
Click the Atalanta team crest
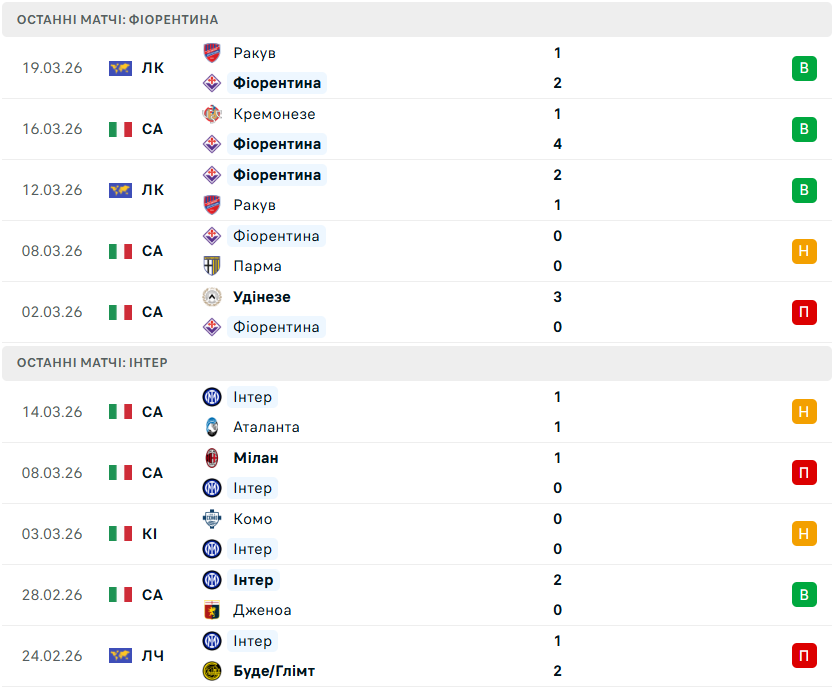[212, 427]
